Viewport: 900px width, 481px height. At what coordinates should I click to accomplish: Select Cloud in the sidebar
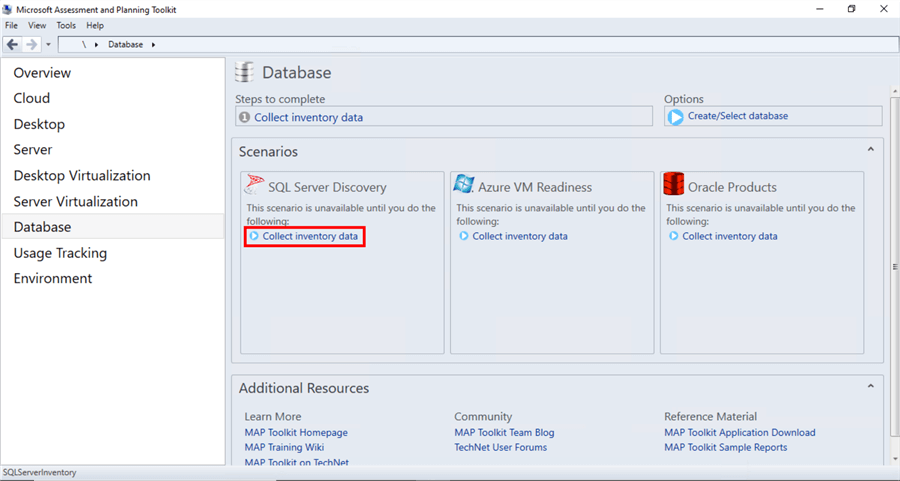(x=32, y=98)
